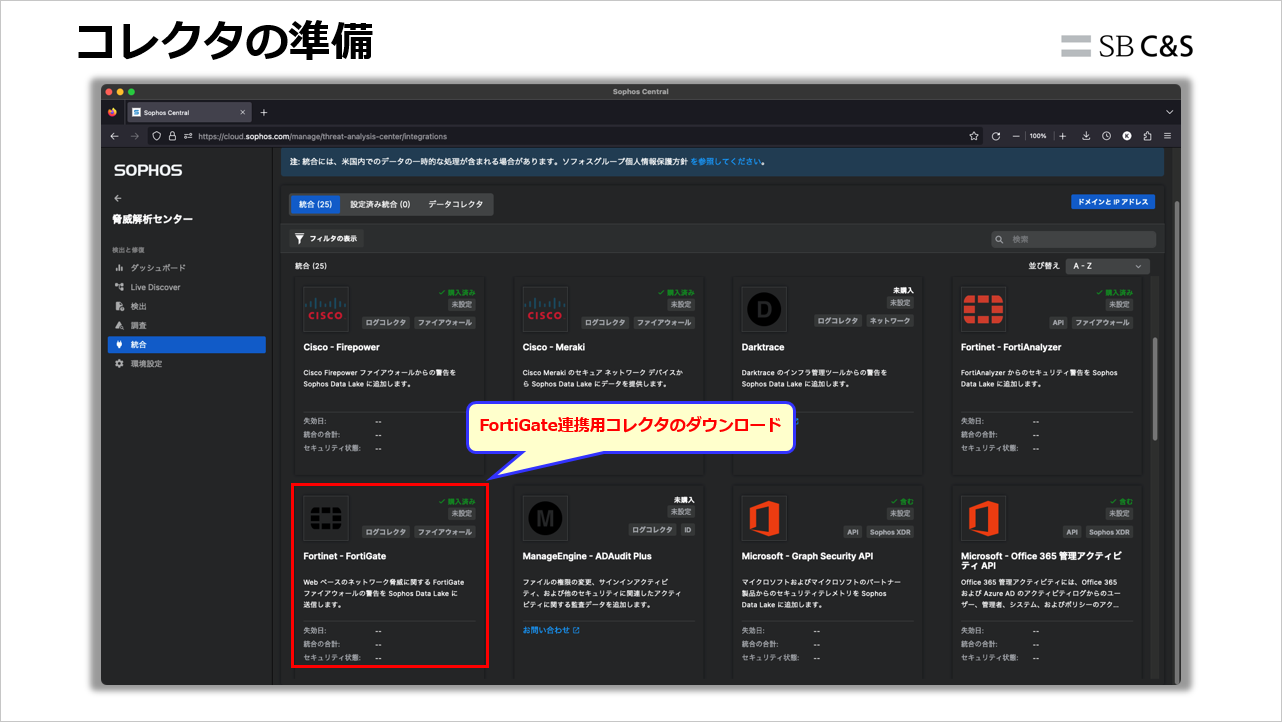Click お問い合わせ link on ManageEngine card

tap(551, 630)
